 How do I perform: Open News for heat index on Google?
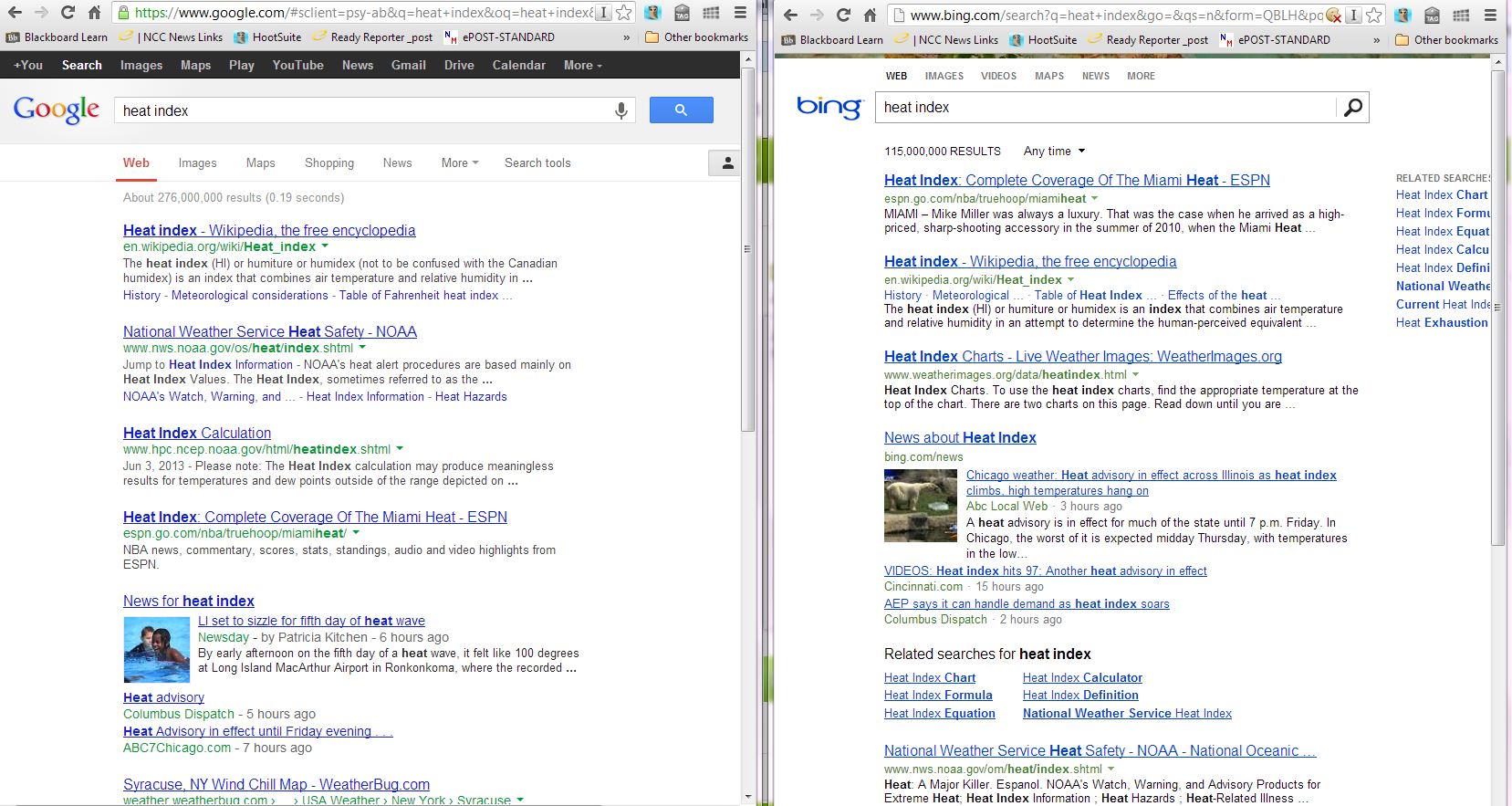(x=189, y=601)
